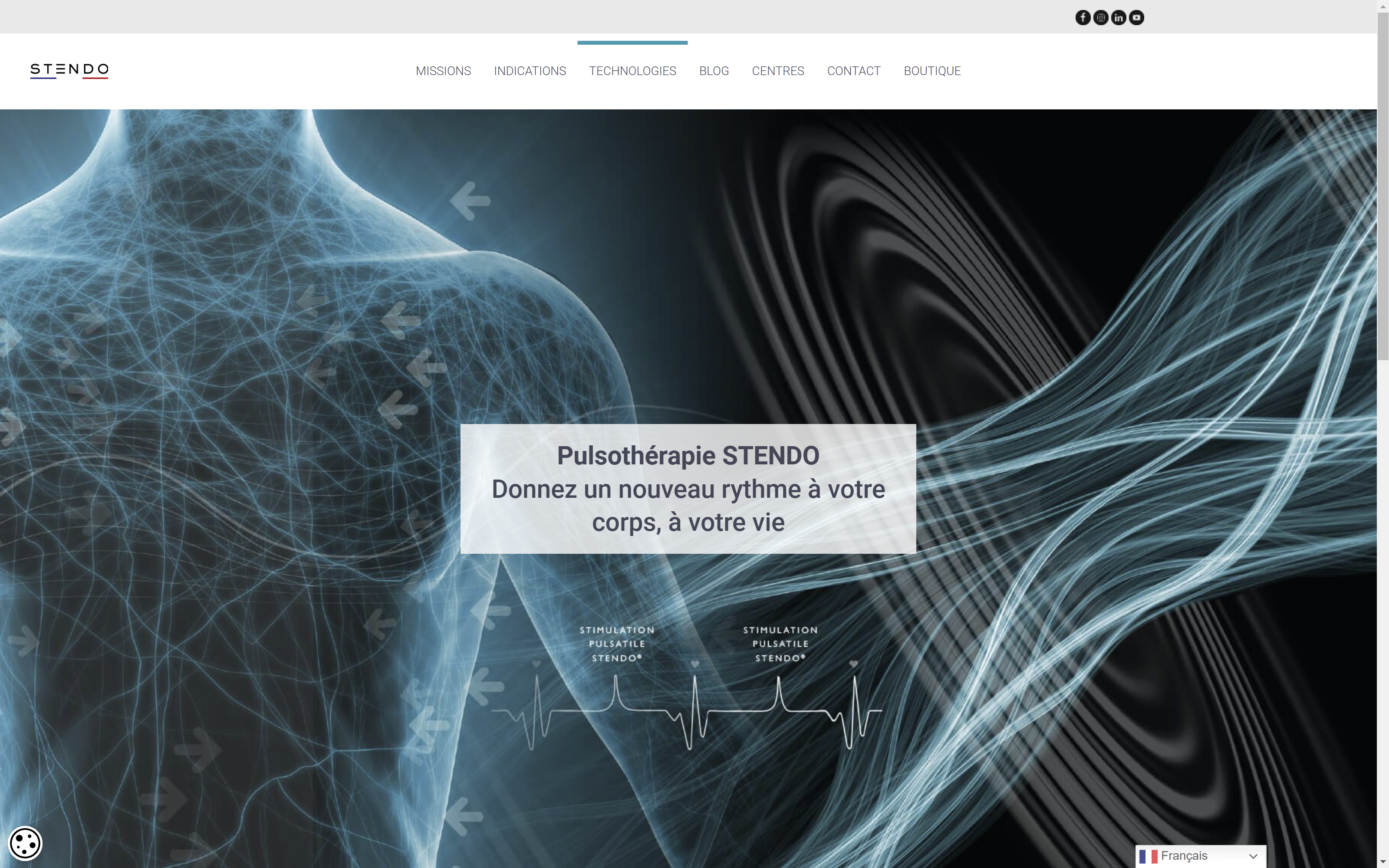Click the Pulsothérapie STENDO headline

(688, 456)
